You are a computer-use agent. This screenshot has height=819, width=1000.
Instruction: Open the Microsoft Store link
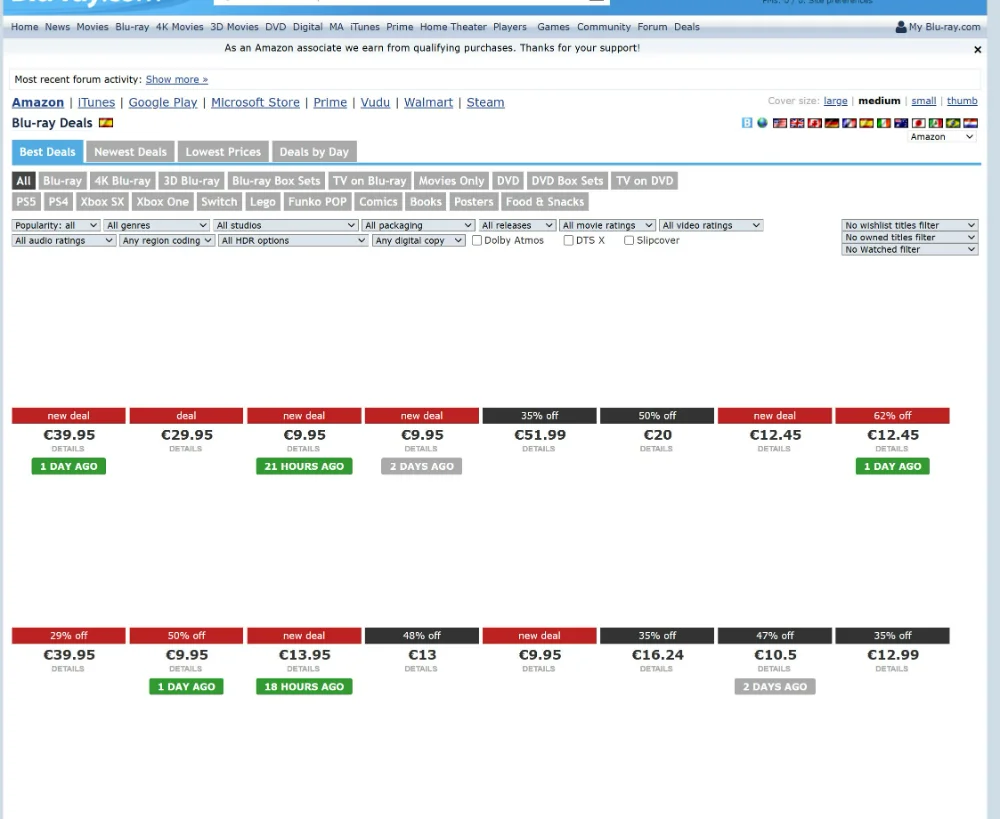[255, 103]
